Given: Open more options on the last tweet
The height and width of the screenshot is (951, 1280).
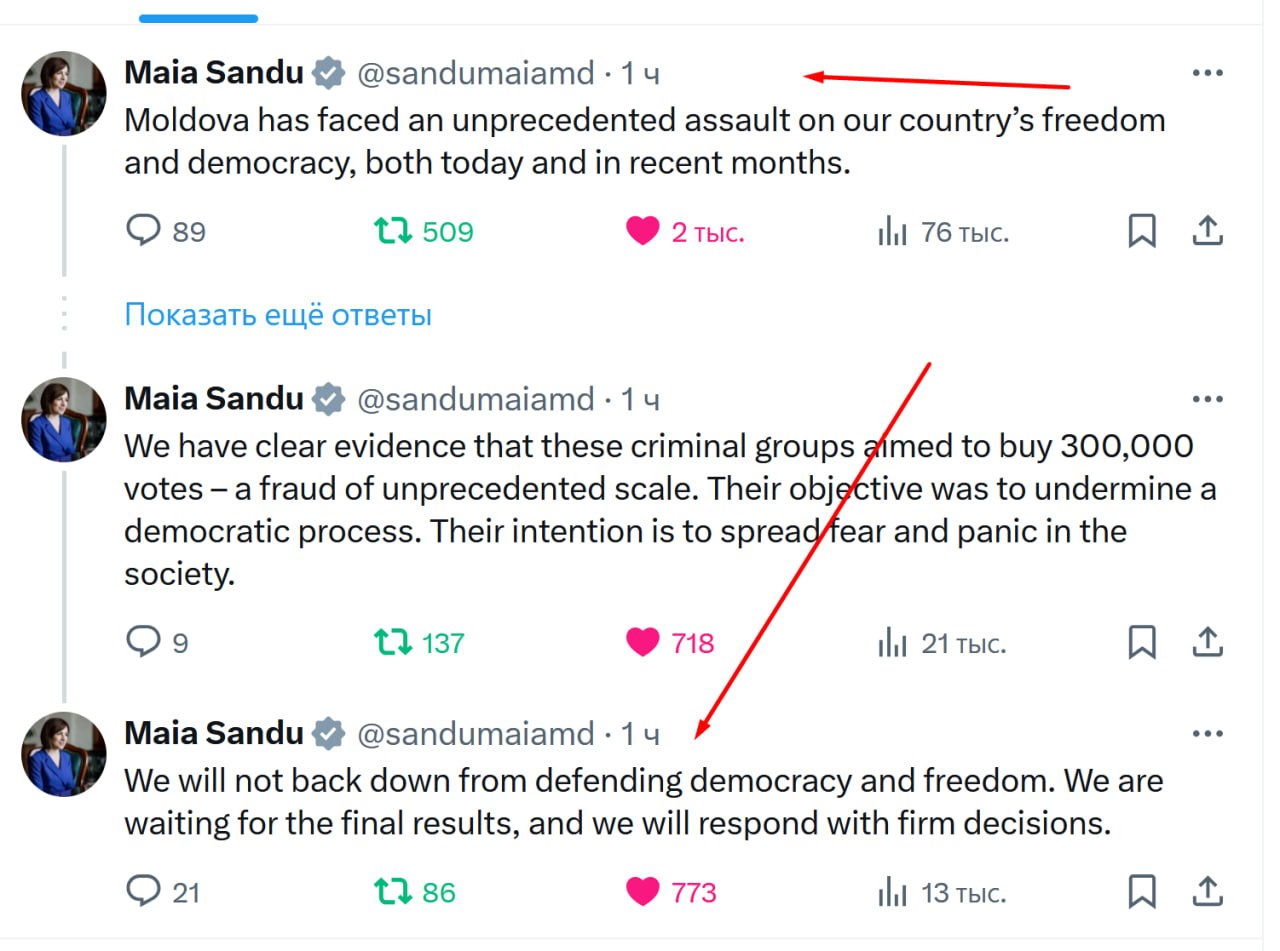Looking at the screenshot, I should 1208,734.
